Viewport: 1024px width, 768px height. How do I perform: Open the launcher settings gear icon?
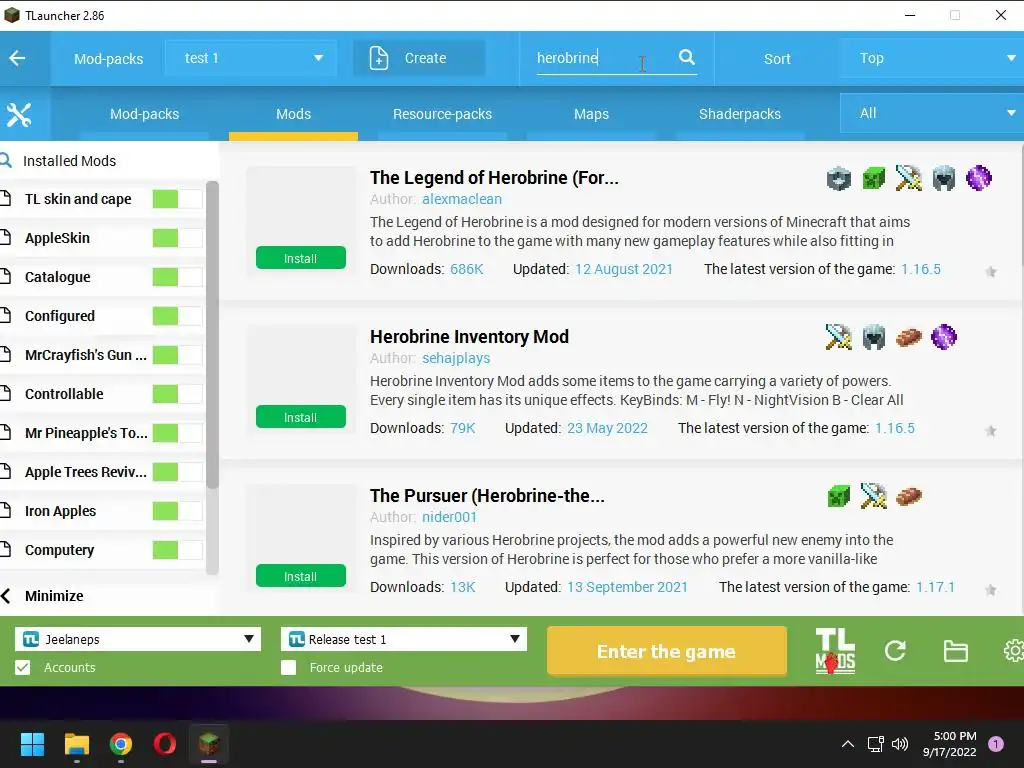(x=1014, y=650)
